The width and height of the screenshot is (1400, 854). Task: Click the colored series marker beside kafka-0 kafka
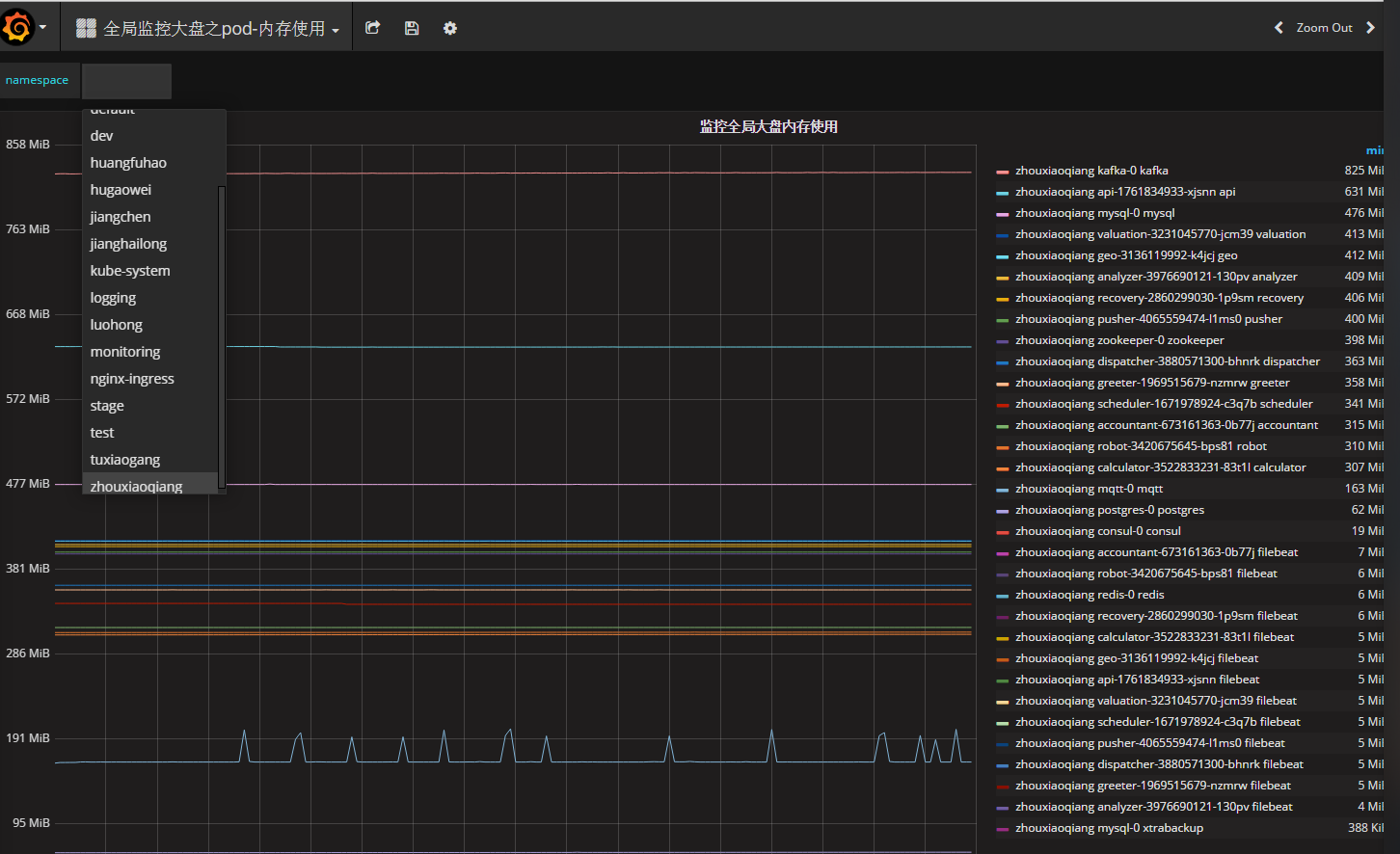(1004, 171)
